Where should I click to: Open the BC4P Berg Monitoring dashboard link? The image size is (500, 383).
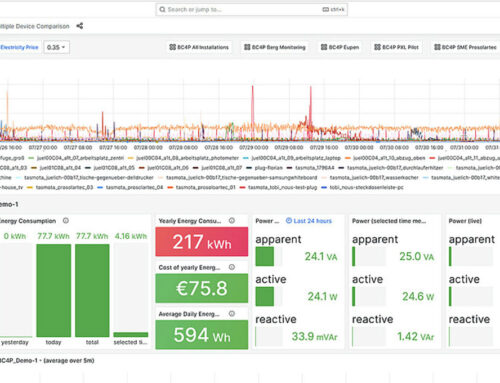click(275, 47)
